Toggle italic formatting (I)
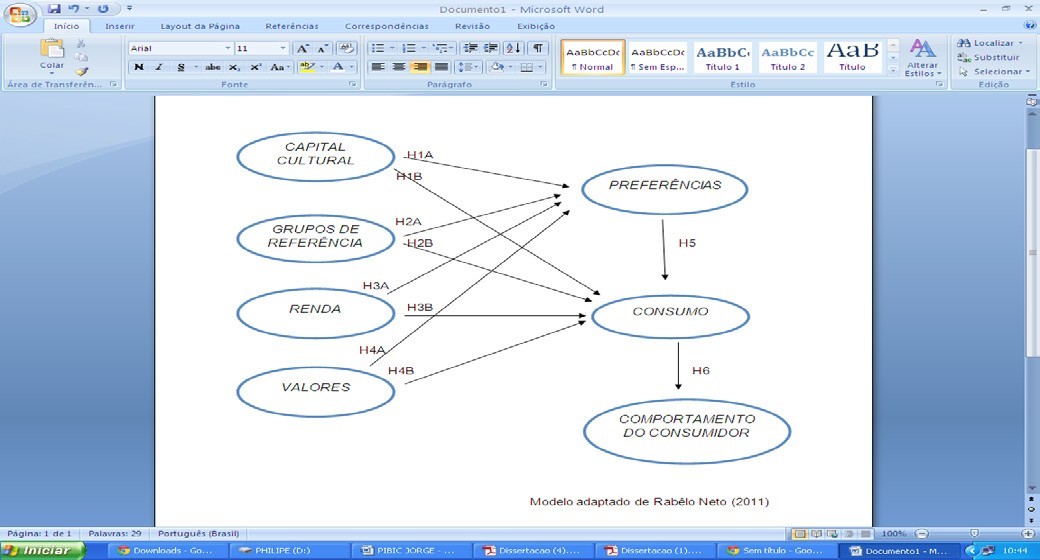The width and height of the screenshot is (1040, 560). point(160,67)
